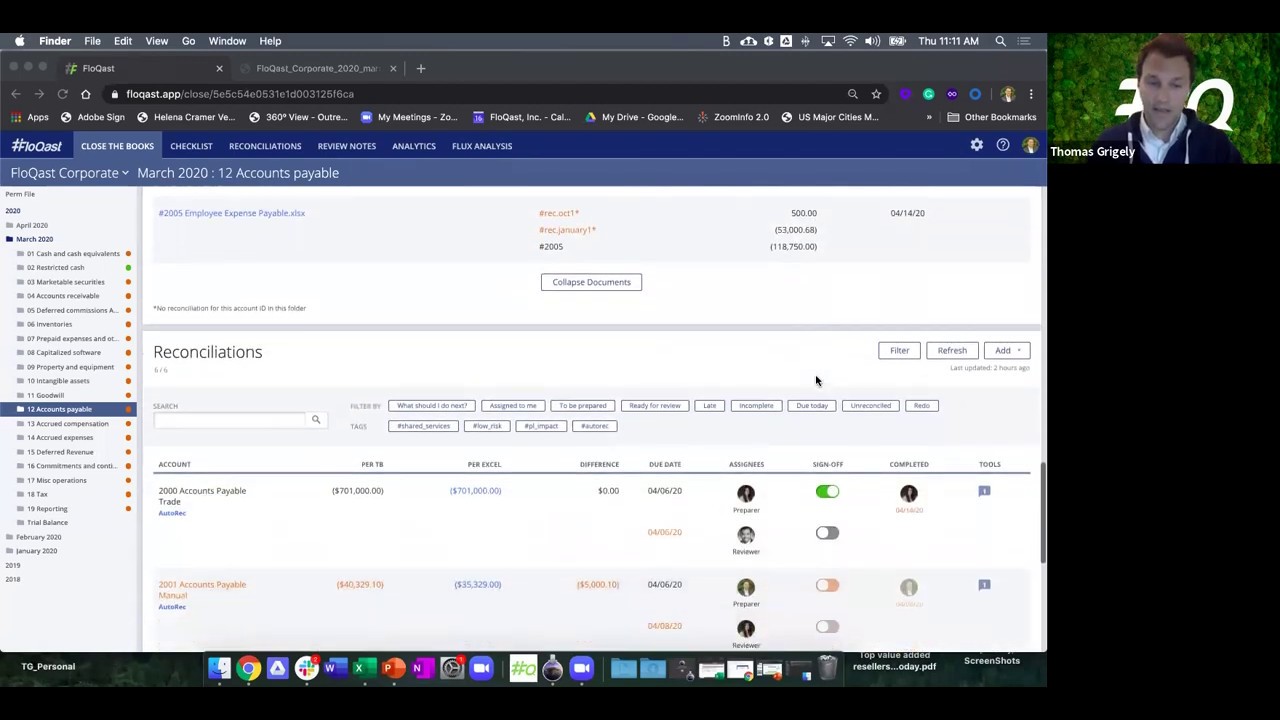Screen dimensions: 1280x720
Task: Open the Add dropdown in Reconciliations
Action: 1006,351
